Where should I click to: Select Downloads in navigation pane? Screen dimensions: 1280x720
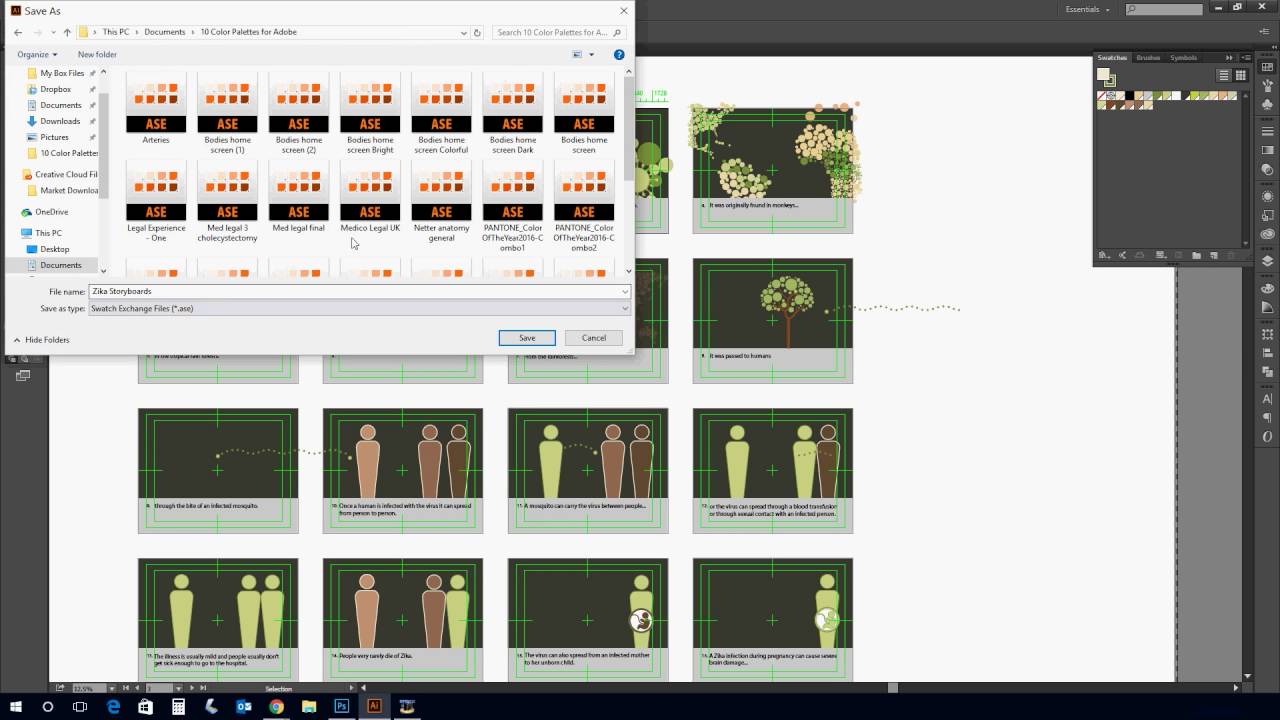[x=60, y=121]
